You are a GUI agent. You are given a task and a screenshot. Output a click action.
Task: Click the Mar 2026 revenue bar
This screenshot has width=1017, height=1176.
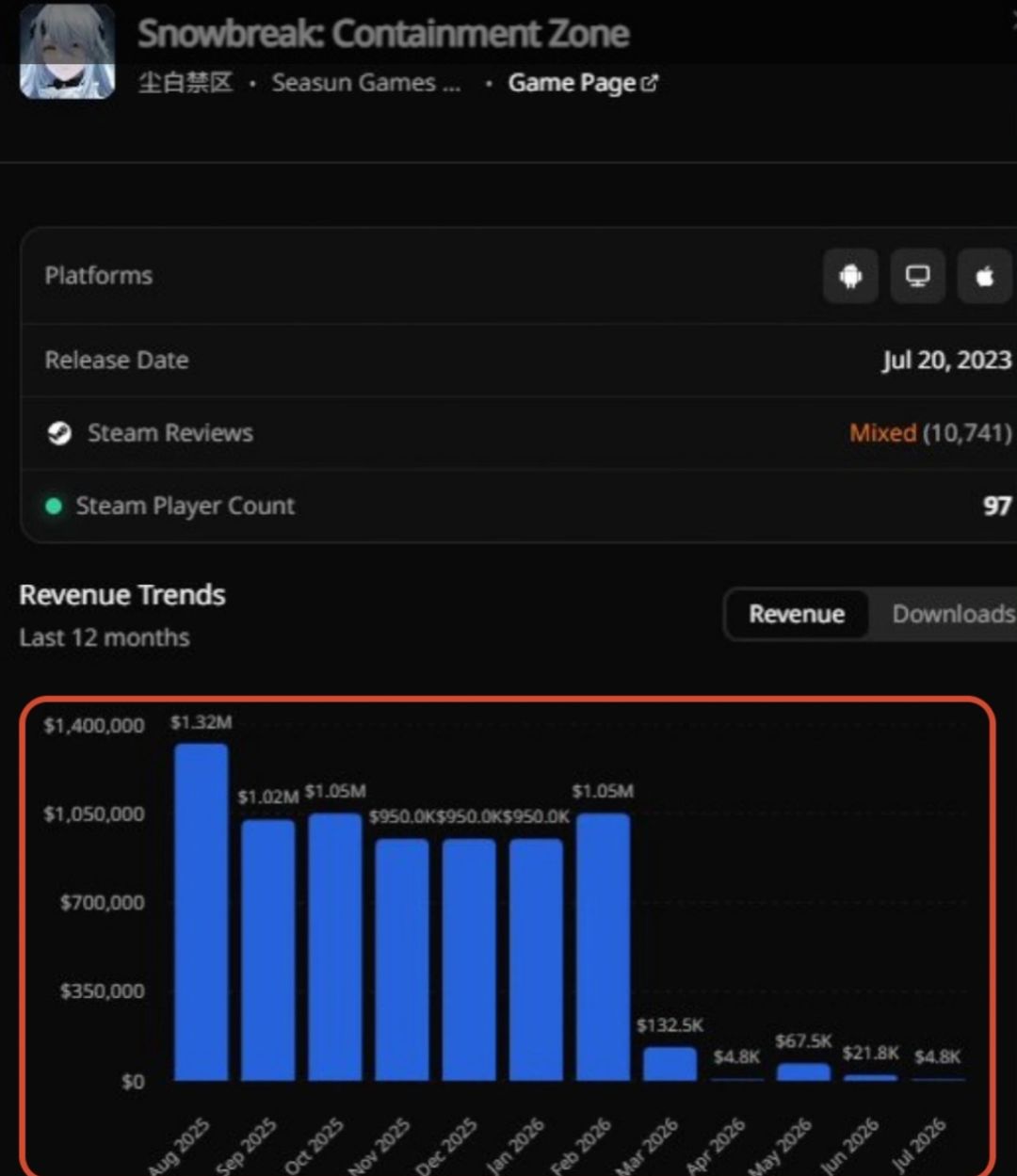point(670,1064)
